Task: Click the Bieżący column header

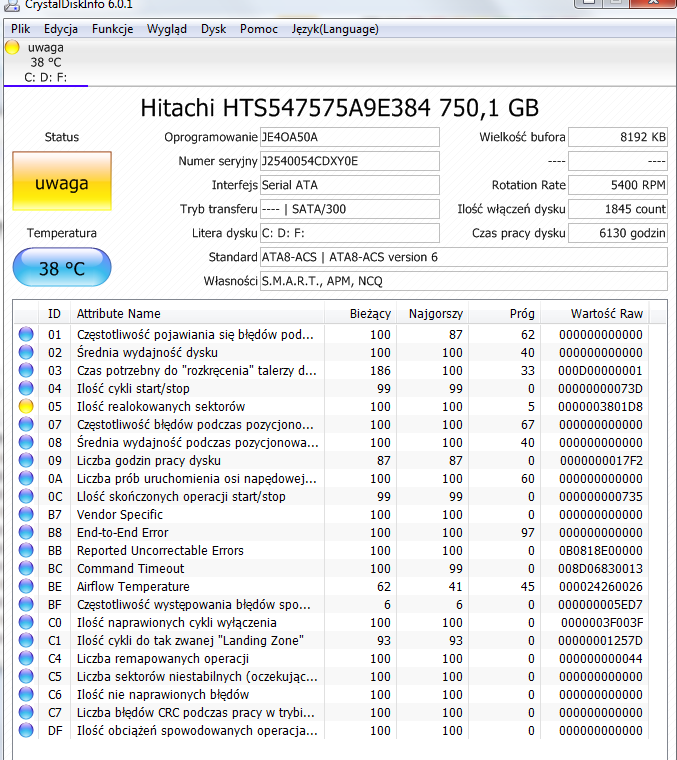Action: point(361,314)
